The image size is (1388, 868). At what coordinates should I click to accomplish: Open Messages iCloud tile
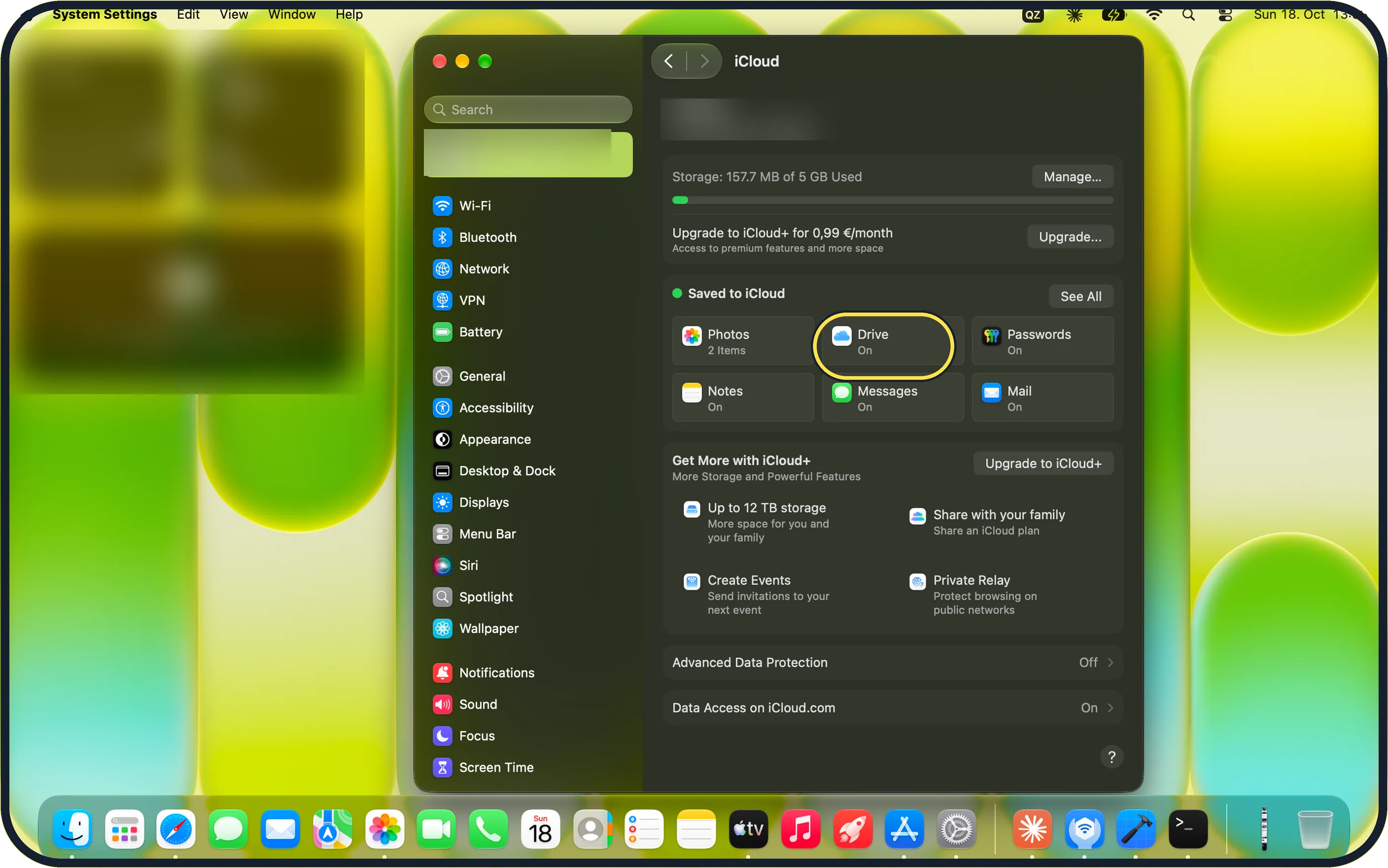pyautogui.click(x=893, y=399)
